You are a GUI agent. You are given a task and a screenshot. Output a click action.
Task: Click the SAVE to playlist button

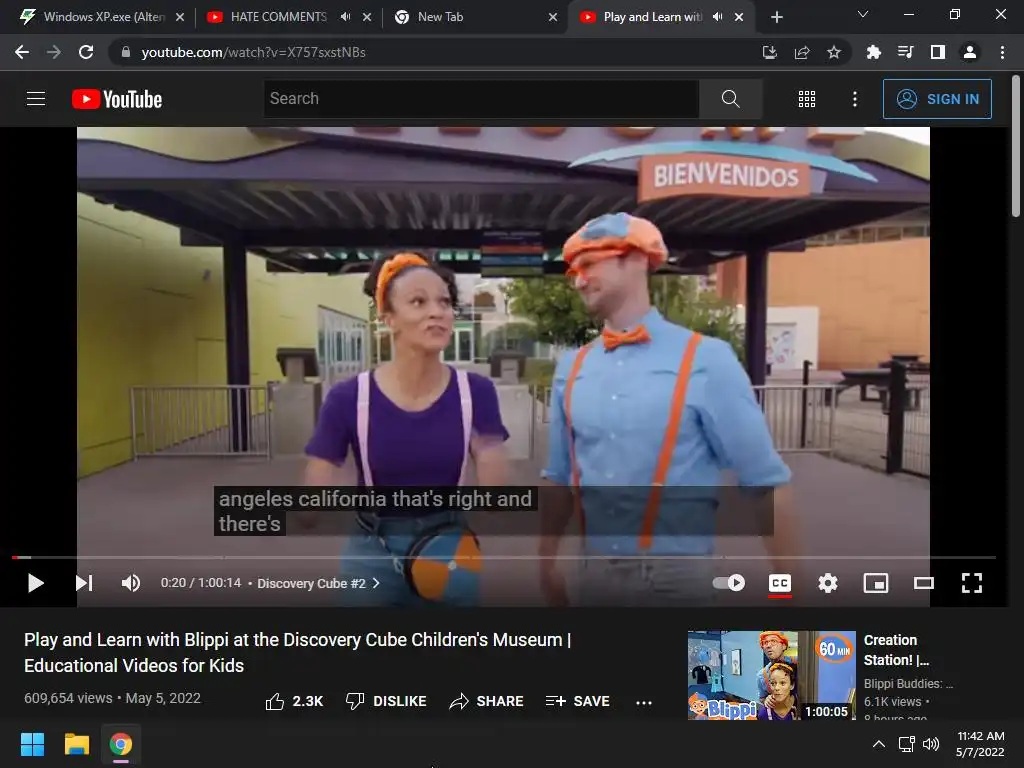click(x=577, y=701)
